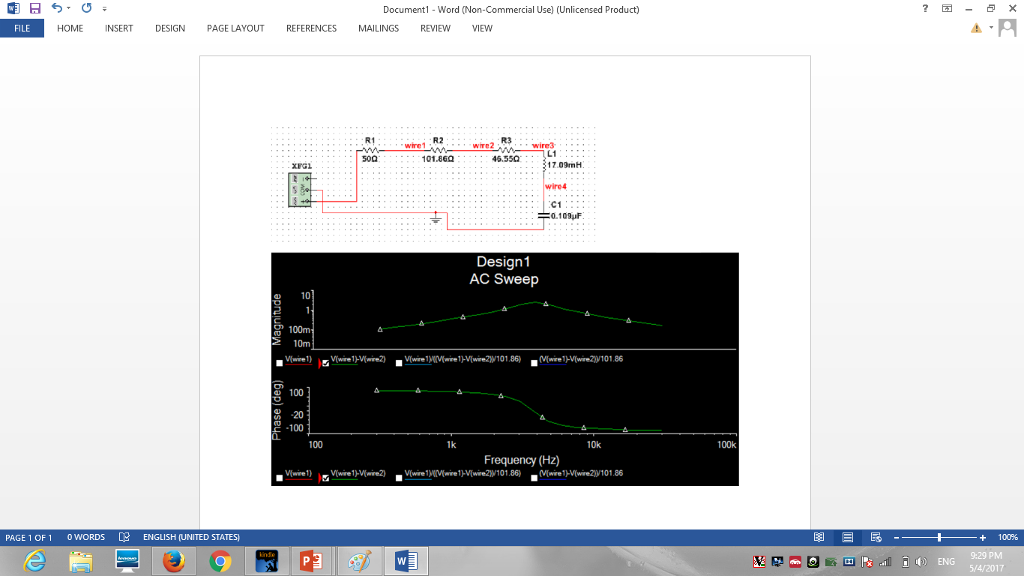Expand the Undo history dropdown
Screen dimensions: 1024x576
pos(69,8)
